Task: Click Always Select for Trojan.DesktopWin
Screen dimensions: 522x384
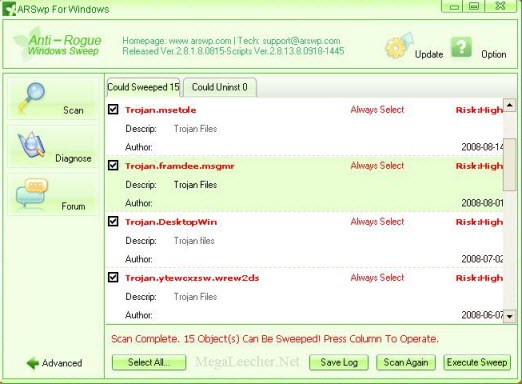Action: pos(377,222)
